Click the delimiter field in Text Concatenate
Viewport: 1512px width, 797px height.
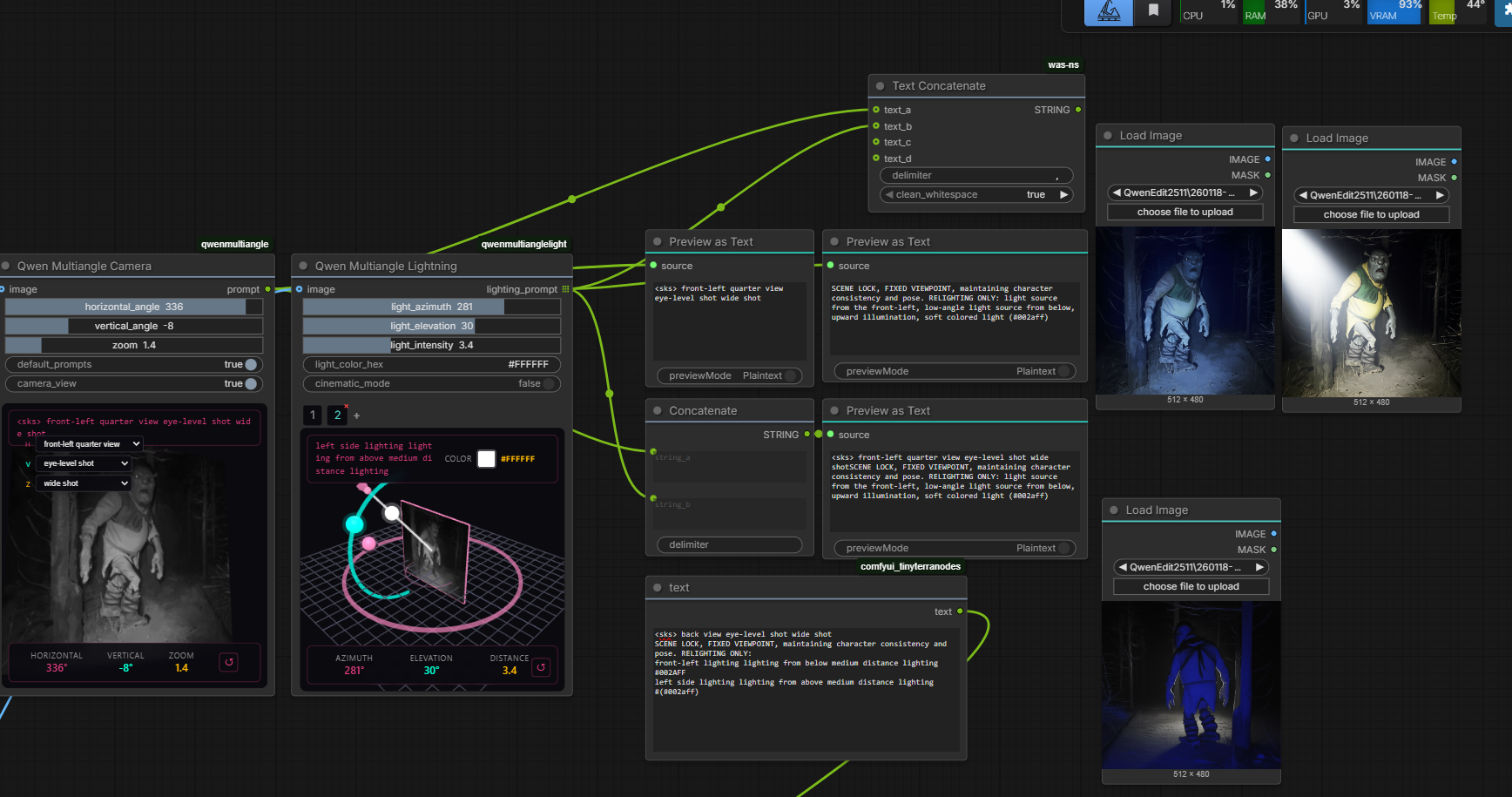tap(976, 175)
